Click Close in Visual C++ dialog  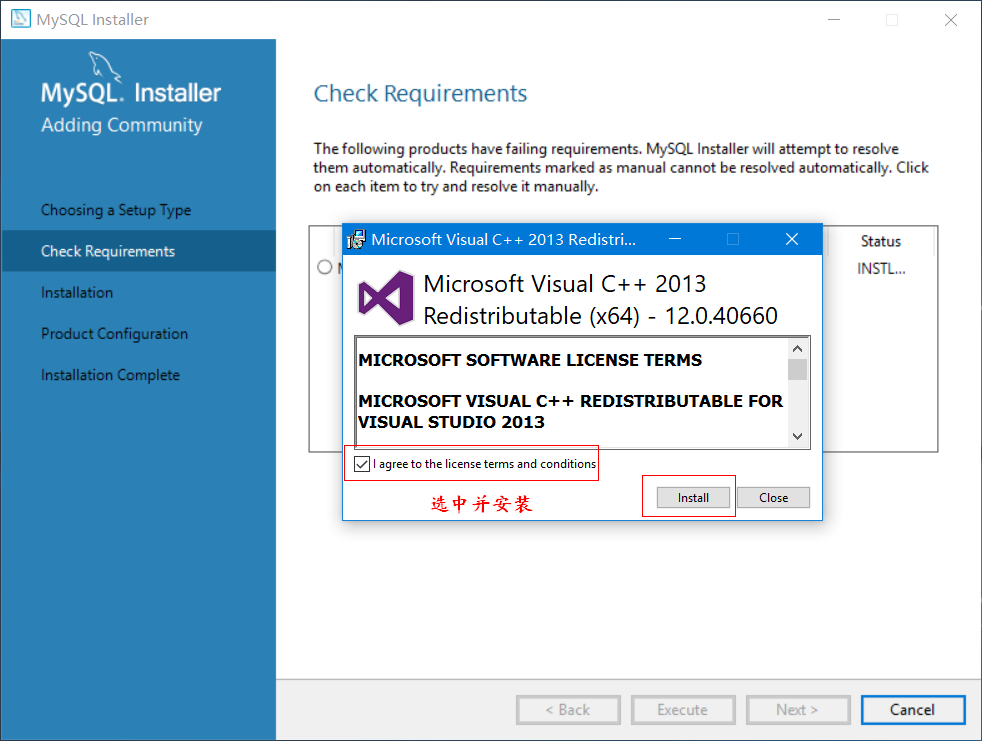(x=773, y=497)
